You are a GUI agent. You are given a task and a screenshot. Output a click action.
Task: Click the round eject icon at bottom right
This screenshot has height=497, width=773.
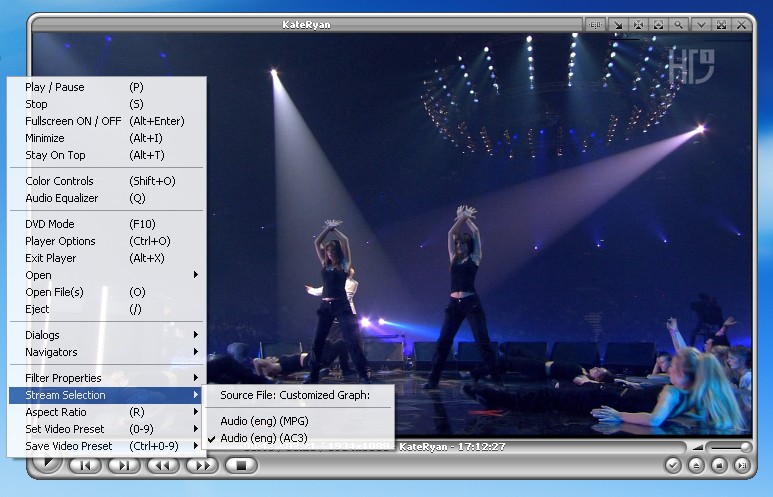696,465
